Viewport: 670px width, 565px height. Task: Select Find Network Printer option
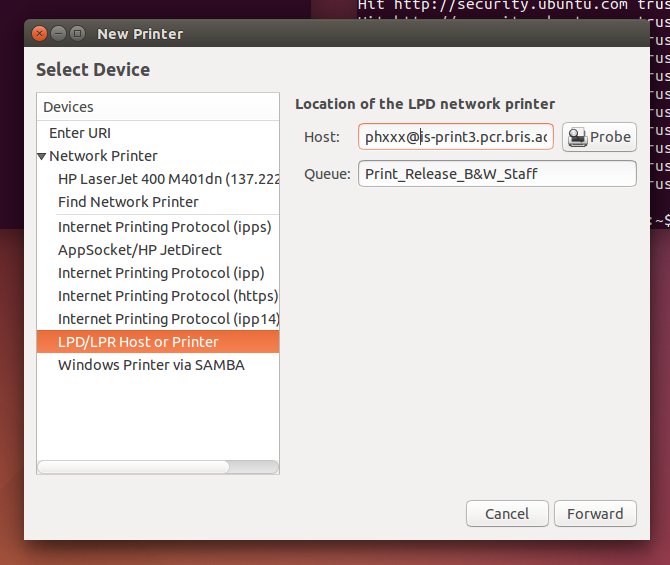pyautogui.click(x=128, y=202)
